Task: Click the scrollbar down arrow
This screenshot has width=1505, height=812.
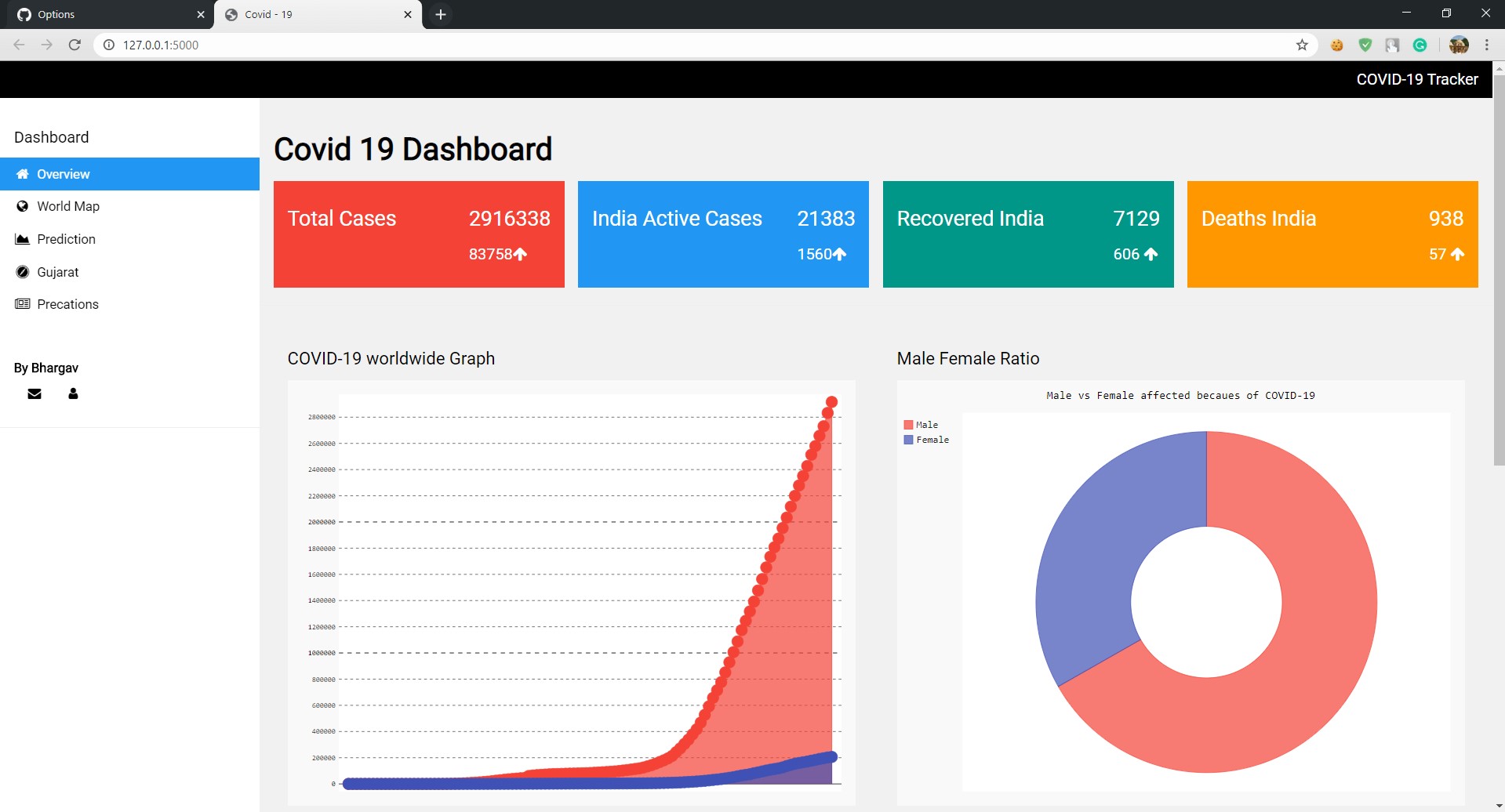Action: tap(1499, 806)
